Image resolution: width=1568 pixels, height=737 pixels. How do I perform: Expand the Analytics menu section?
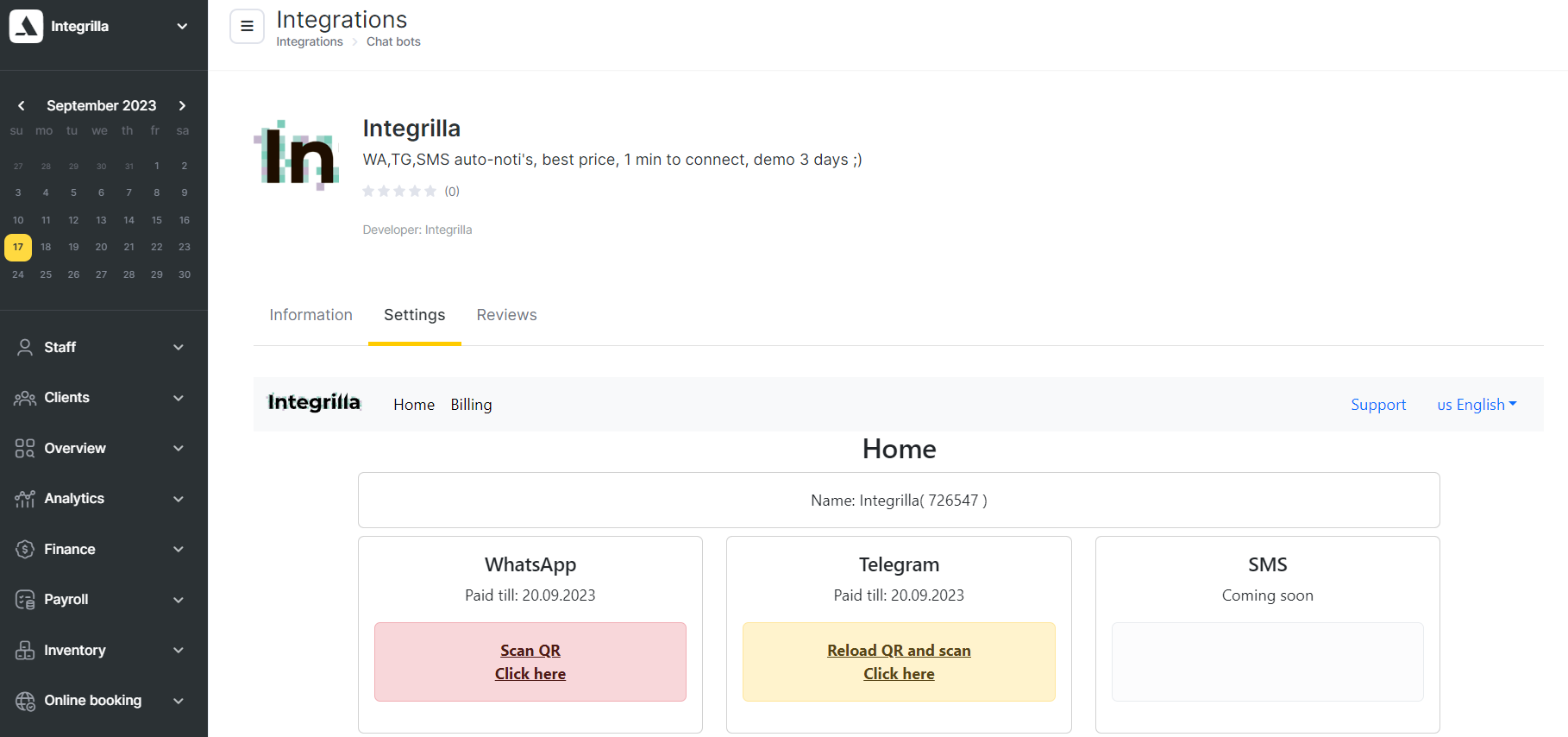(x=179, y=499)
